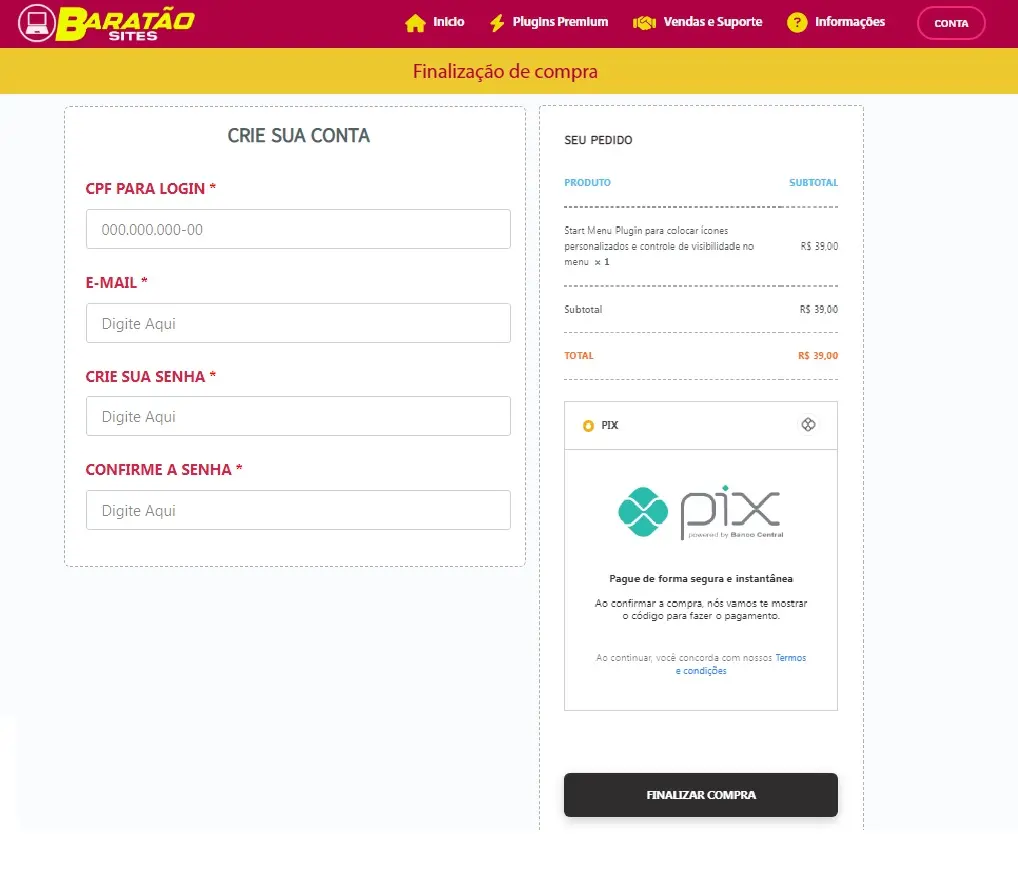Focus the CPF para login field
This screenshot has width=1018, height=875.
tap(298, 229)
